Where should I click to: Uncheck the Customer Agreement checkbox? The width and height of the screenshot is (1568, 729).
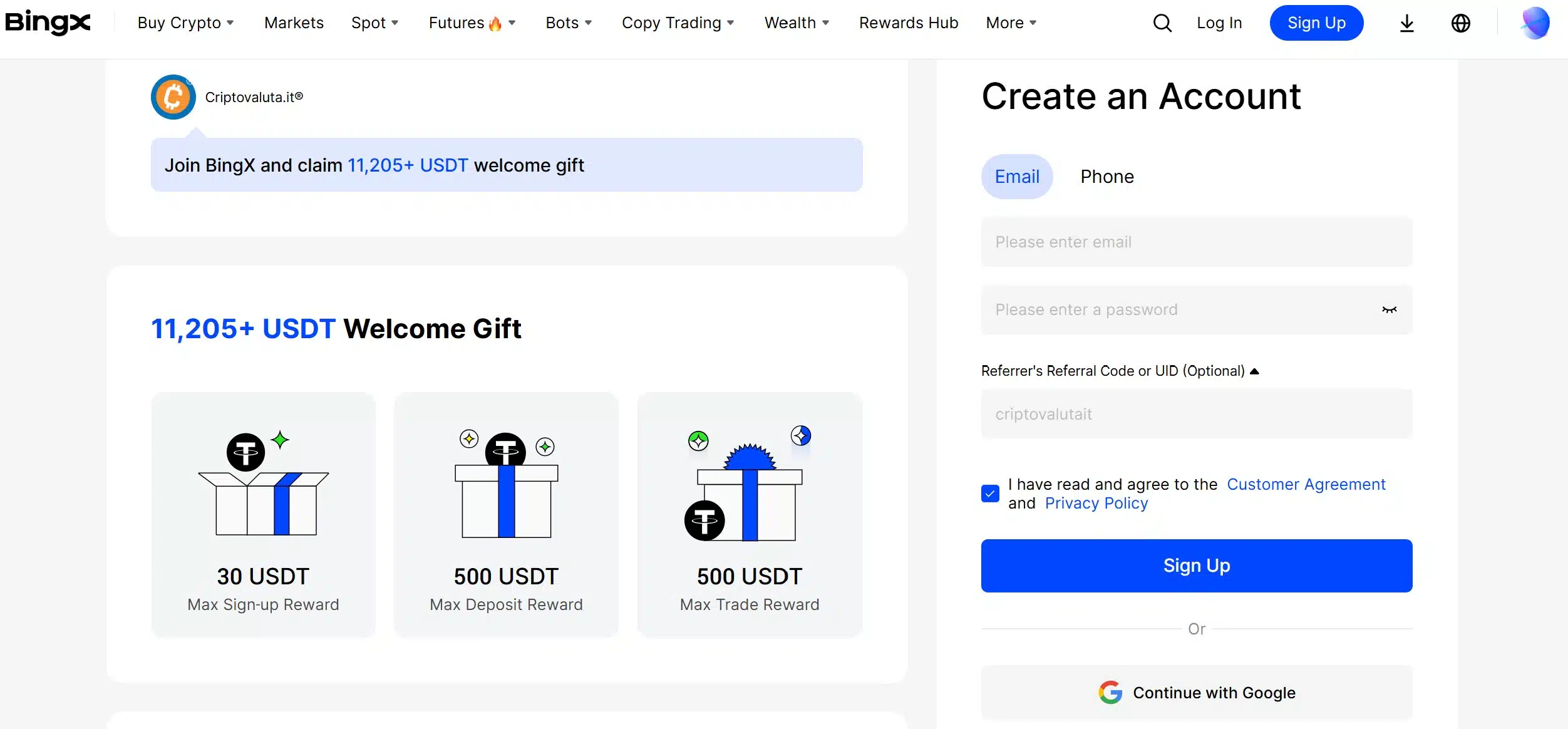(990, 494)
